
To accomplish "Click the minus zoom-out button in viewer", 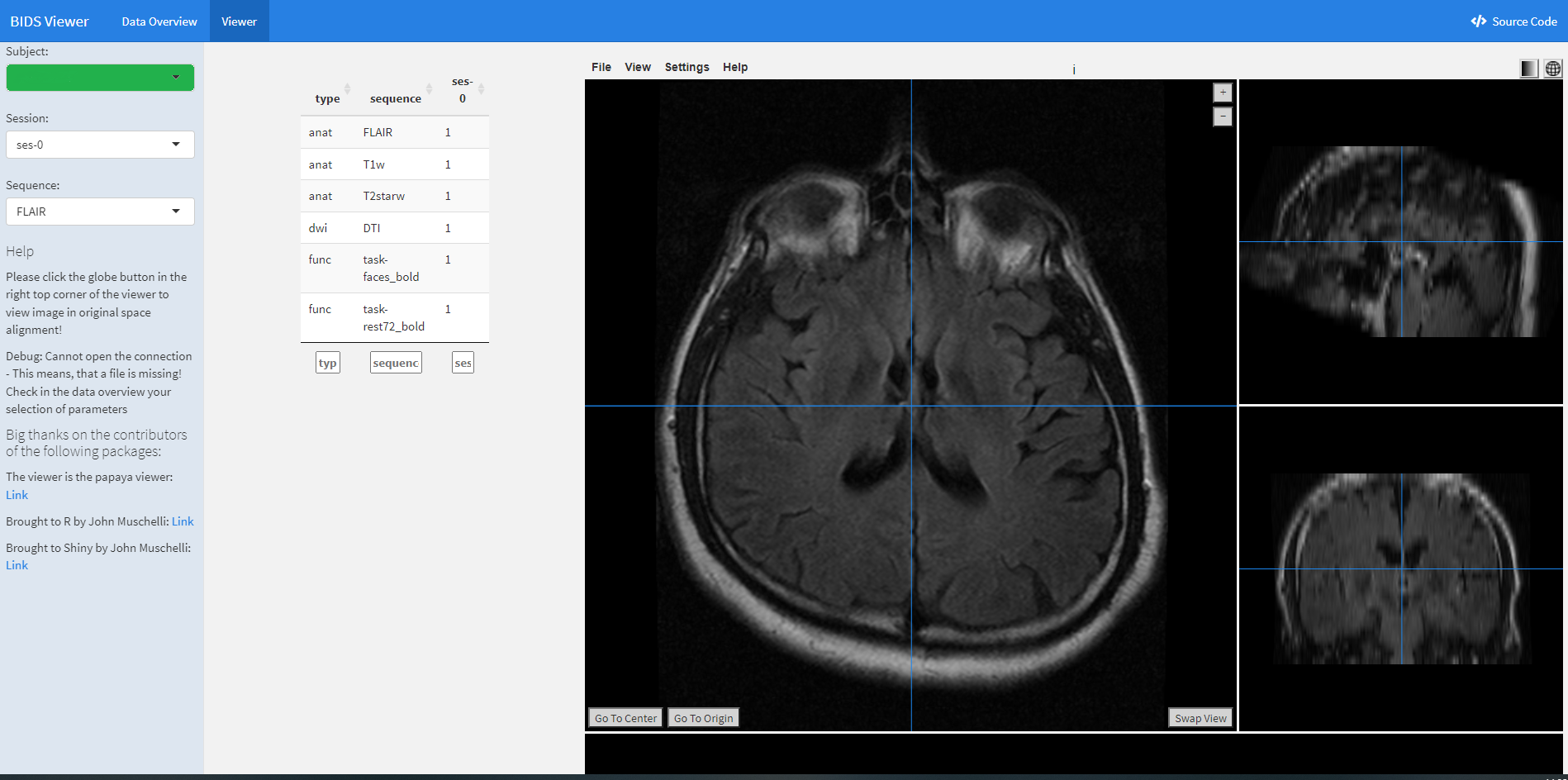I will pos(1223,117).
